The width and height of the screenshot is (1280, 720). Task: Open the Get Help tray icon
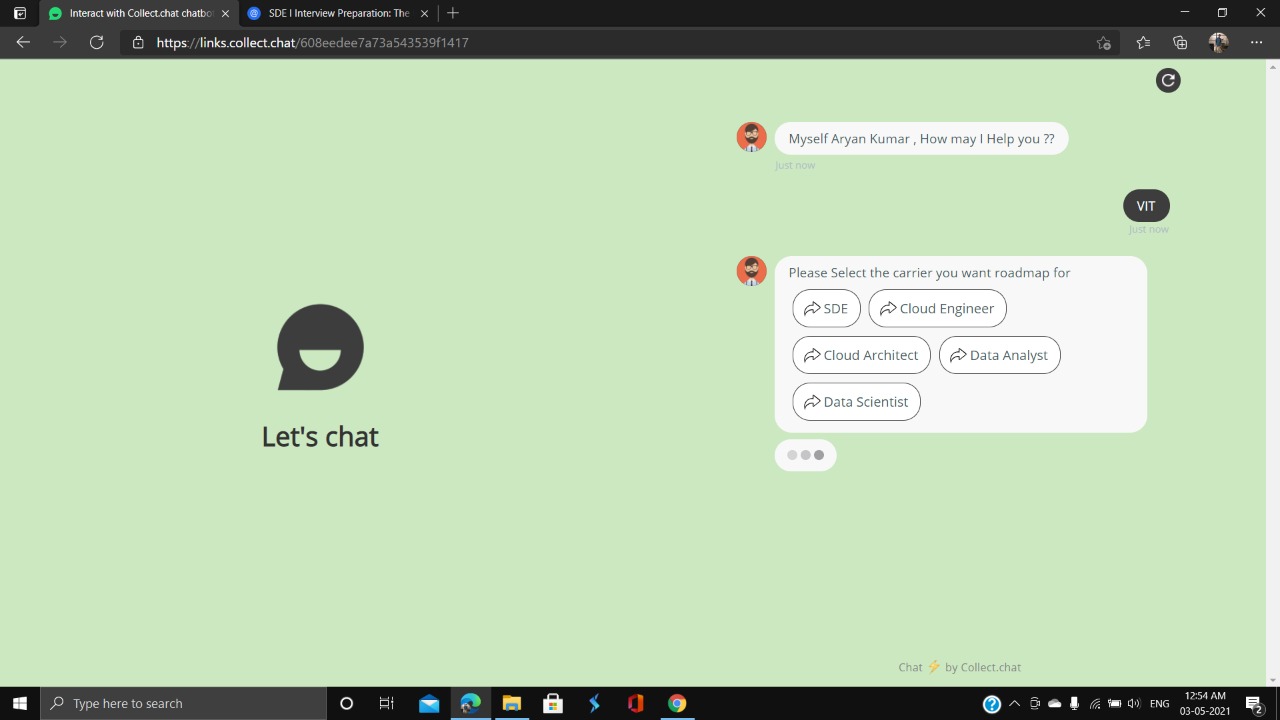pos(992,704)
